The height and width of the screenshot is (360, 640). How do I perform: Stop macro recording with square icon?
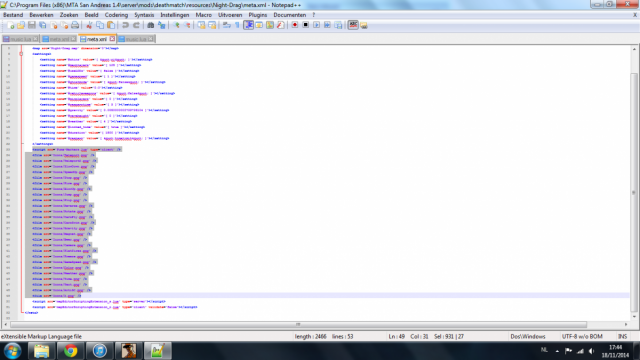[305, 25]
